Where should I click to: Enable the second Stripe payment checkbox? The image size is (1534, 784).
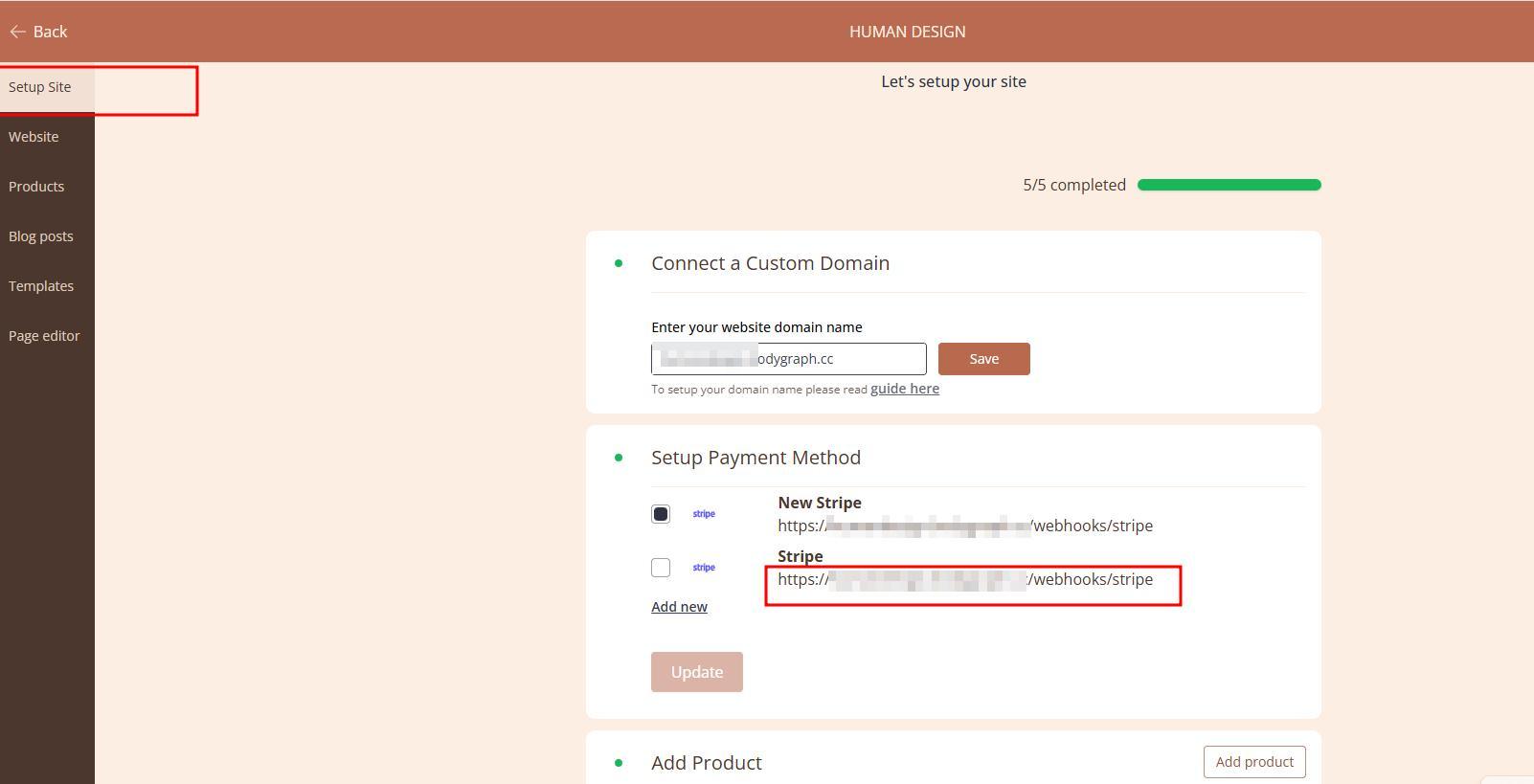click(x=661, y=568)
